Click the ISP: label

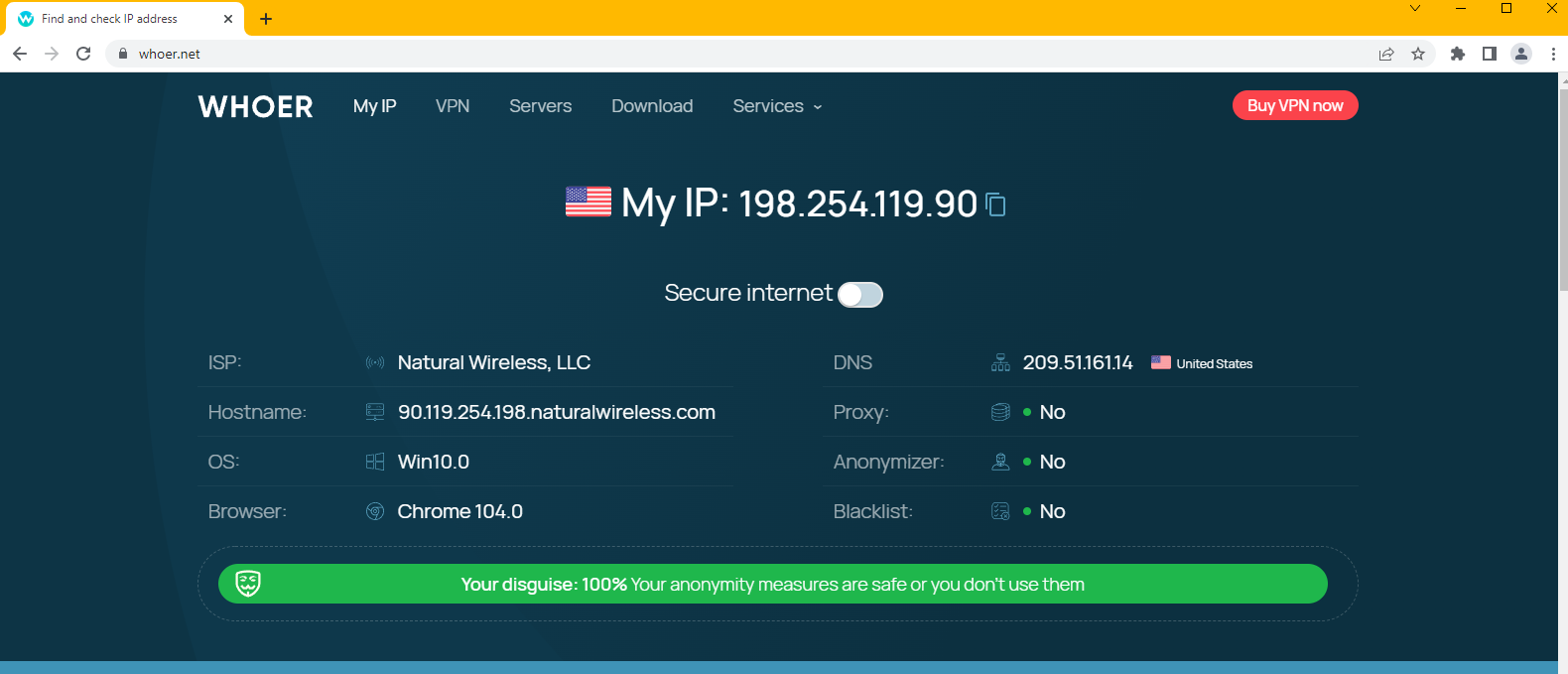click(x=225, y=362)
